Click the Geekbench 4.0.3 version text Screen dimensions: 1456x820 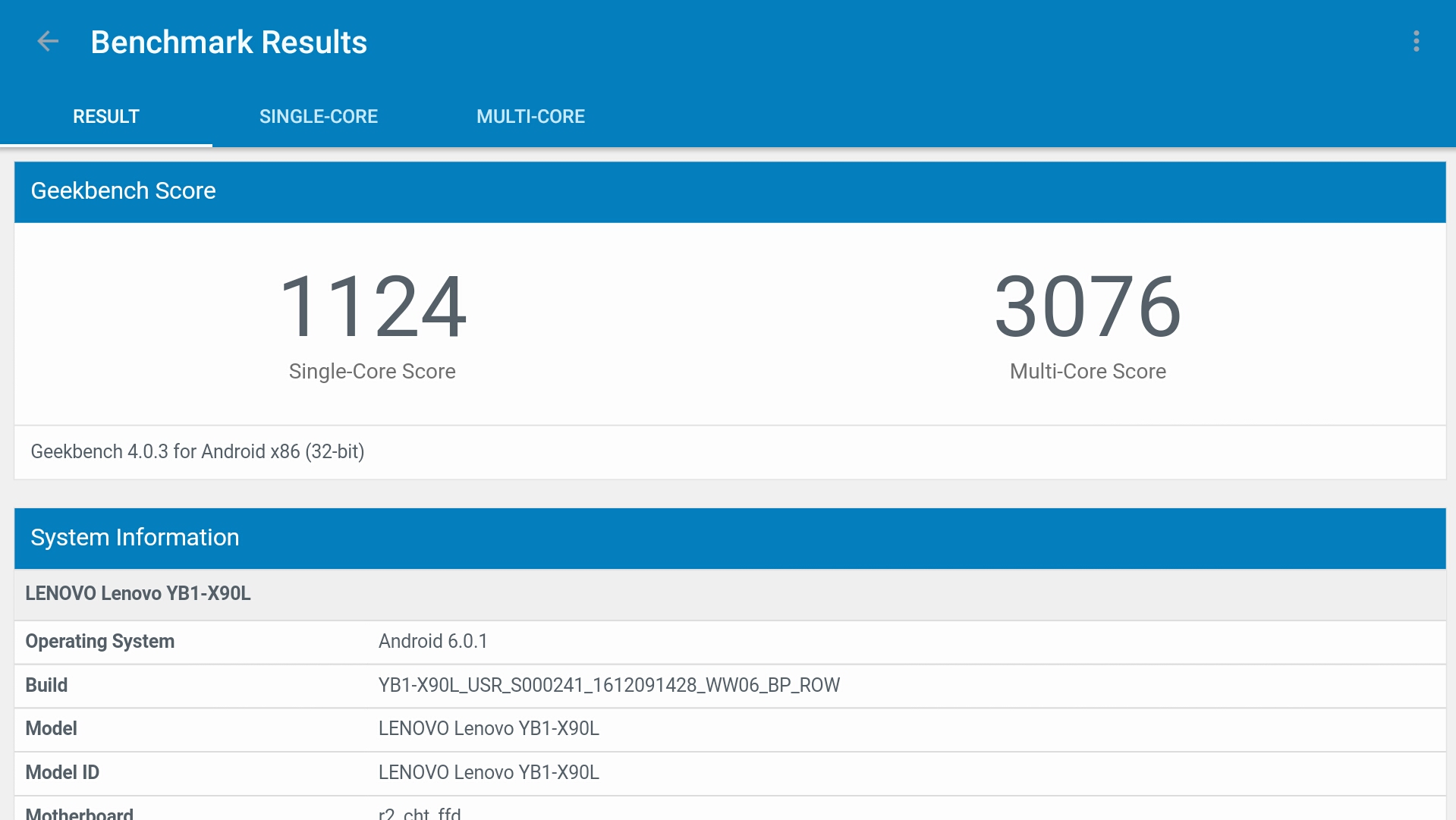(197, 452)
